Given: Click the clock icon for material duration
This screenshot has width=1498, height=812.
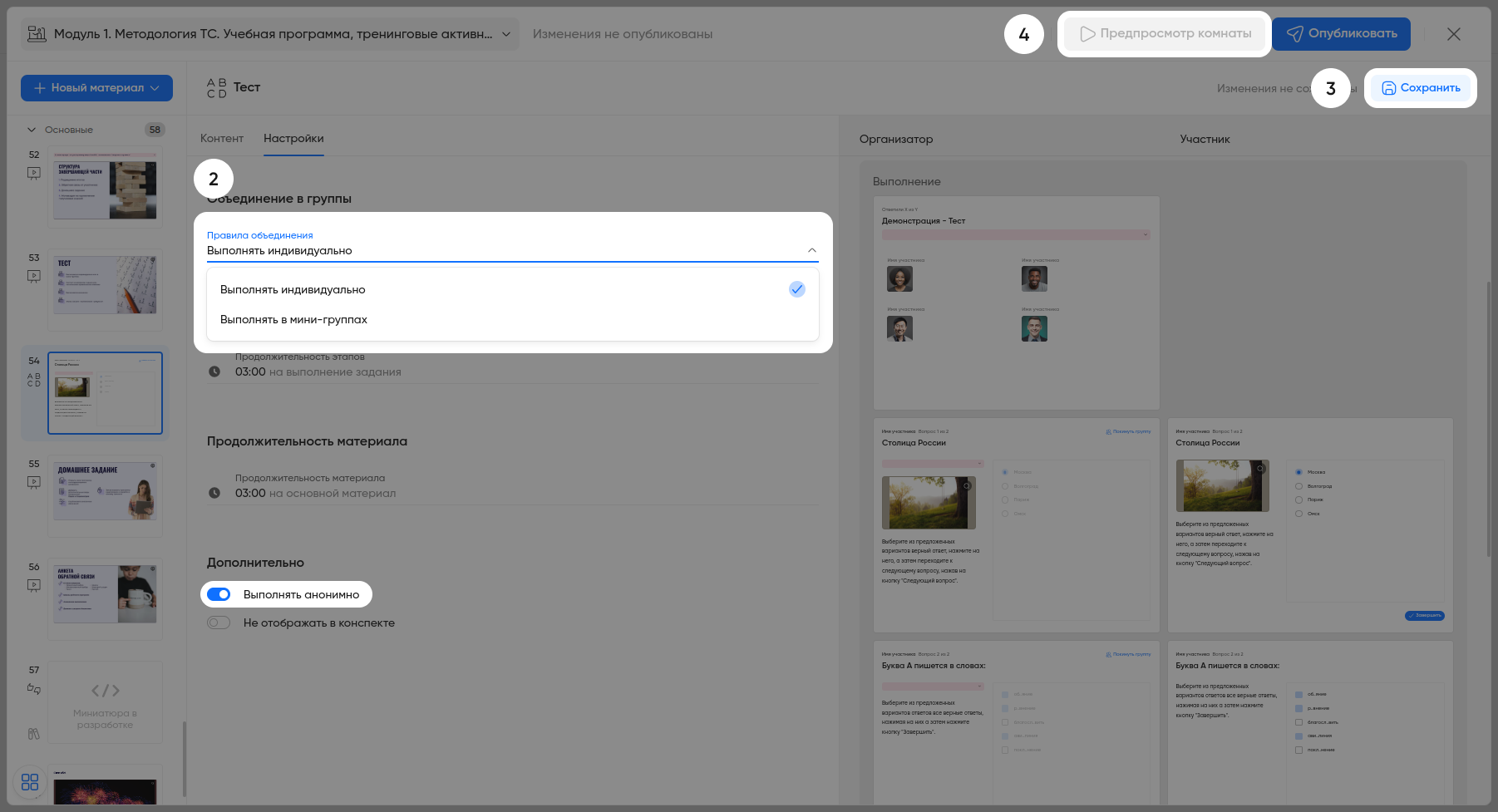Looking at the screenshot, I should [x=214, y=493].
